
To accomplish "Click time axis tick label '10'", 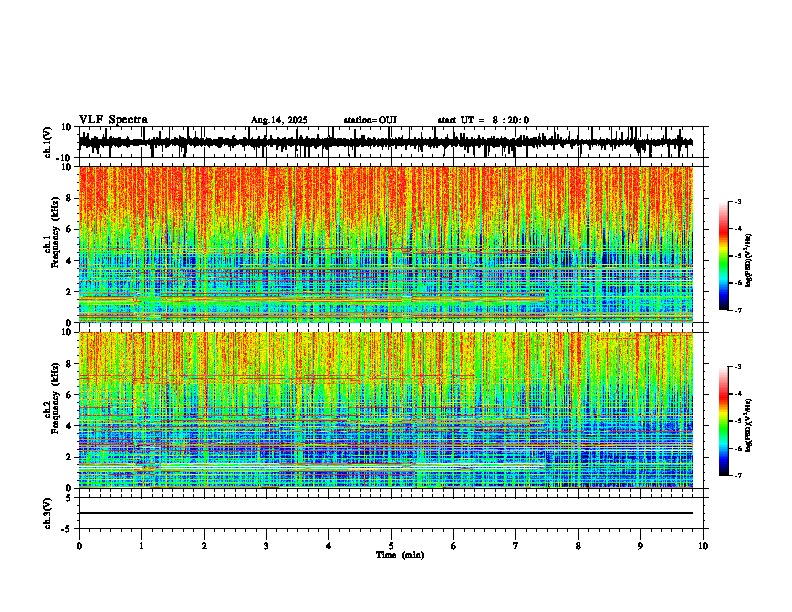I will [x=703, y=546].
